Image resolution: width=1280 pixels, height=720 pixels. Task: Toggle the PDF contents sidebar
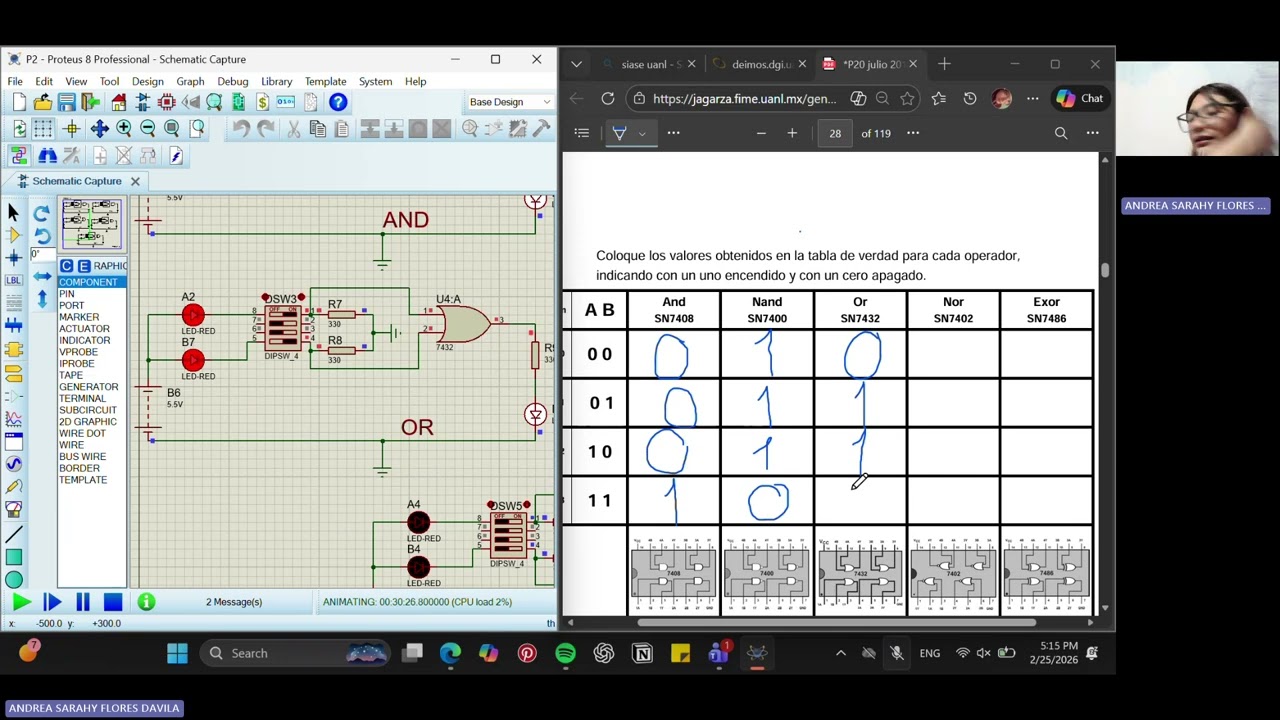pos(582,133)
